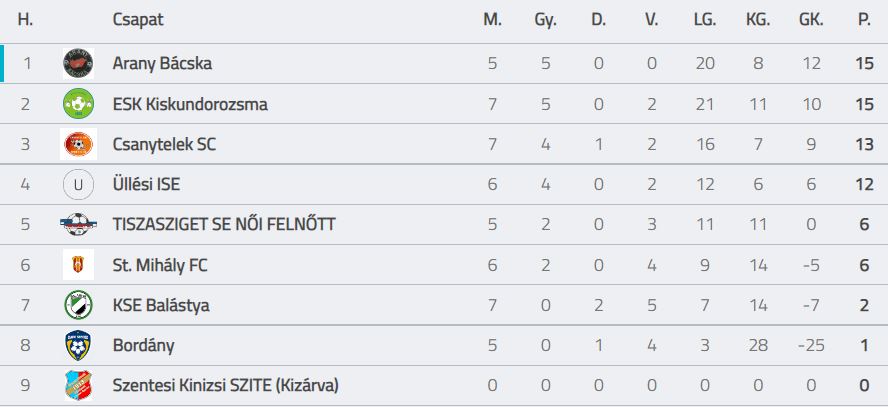Sort by the LG. goals scored header

(x=705, y=20)
